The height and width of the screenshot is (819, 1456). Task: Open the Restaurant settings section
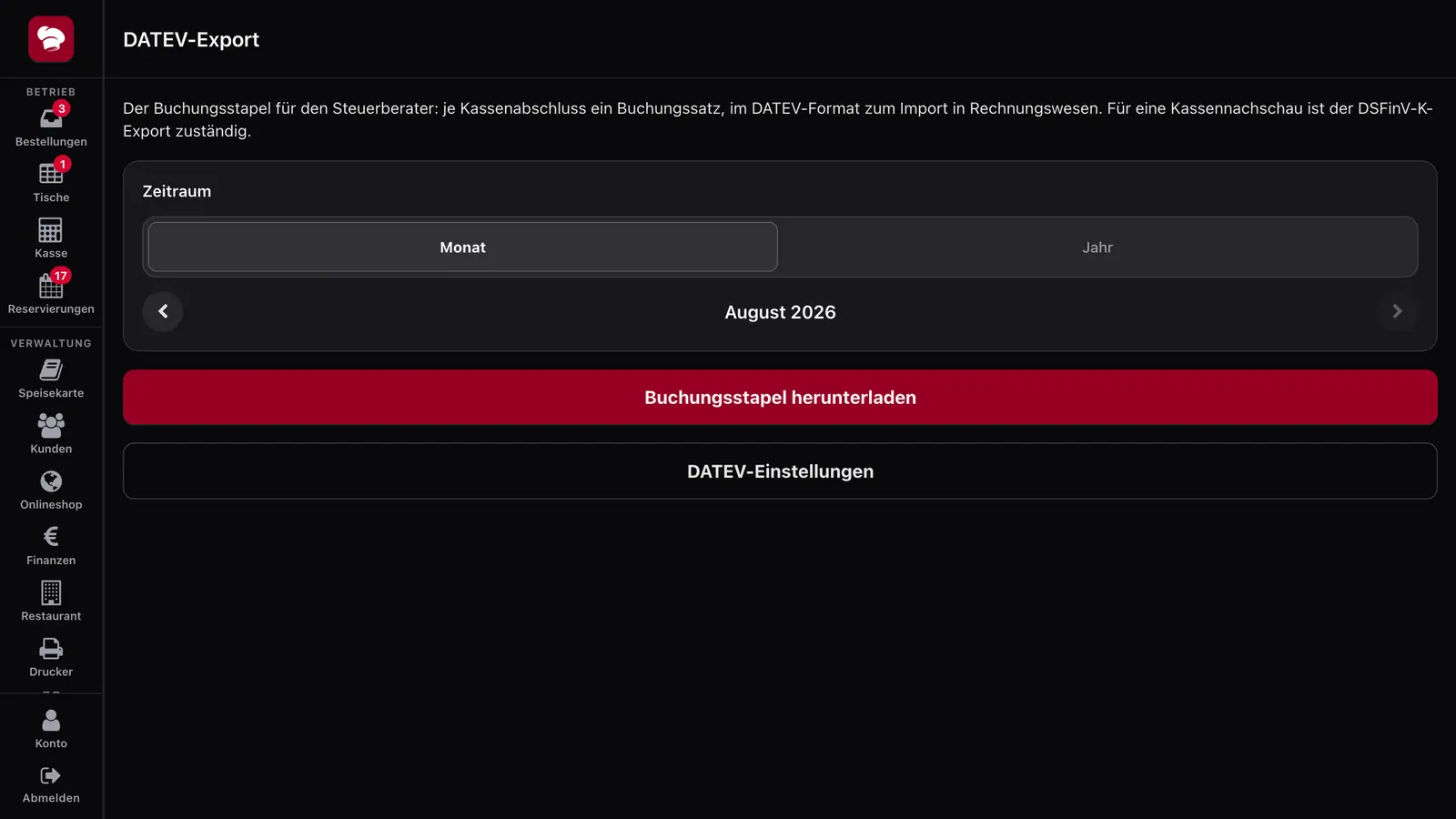[x=51, y=602]
